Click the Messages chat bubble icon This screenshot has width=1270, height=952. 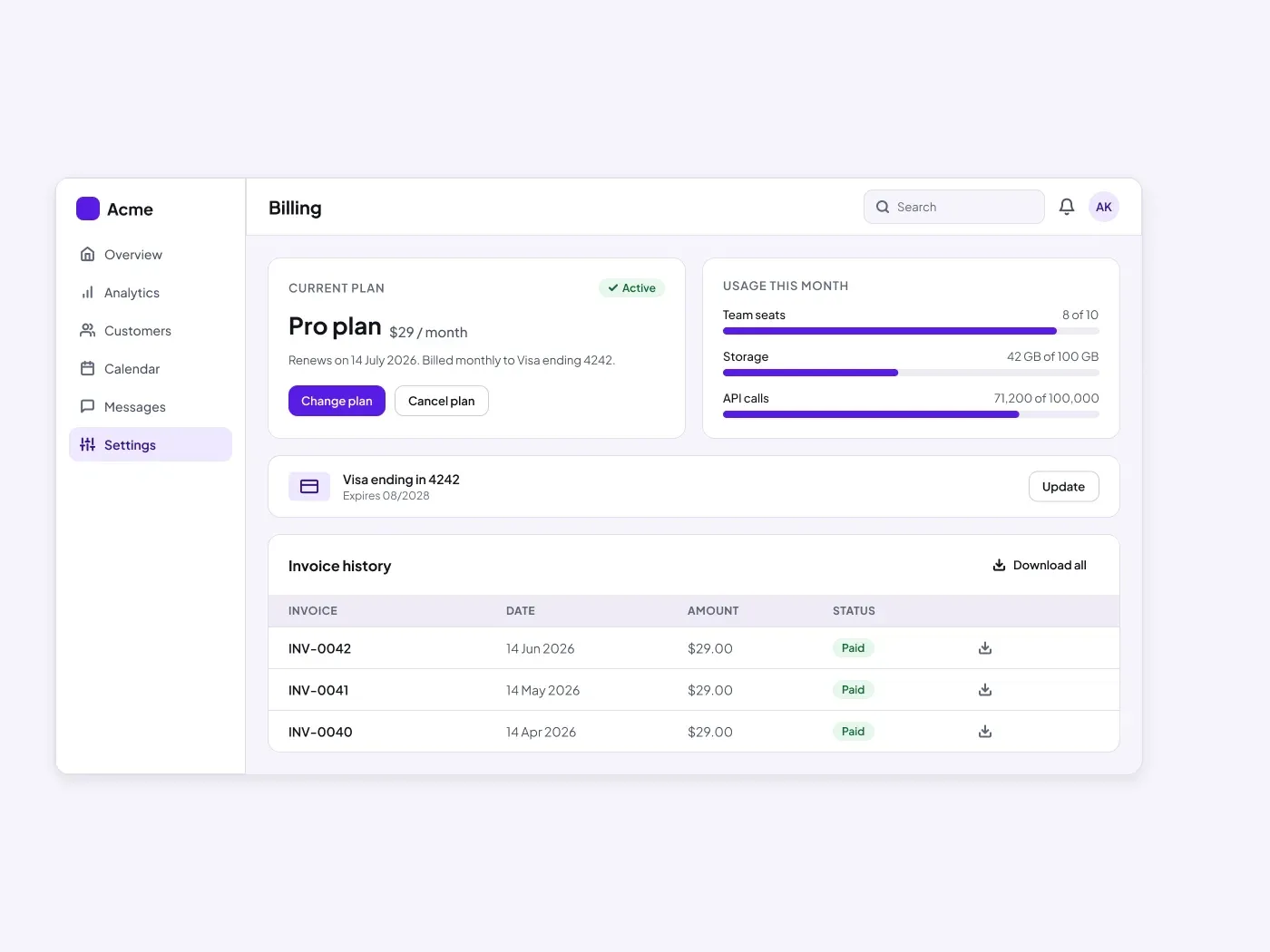click(88, 406)
